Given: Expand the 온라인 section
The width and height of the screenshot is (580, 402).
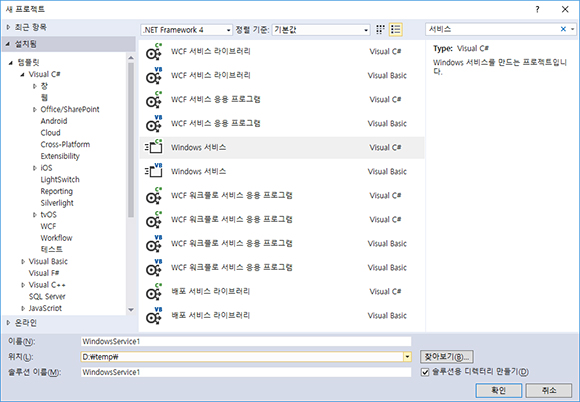Looking at the screenshot, I should tap(9, 323).
